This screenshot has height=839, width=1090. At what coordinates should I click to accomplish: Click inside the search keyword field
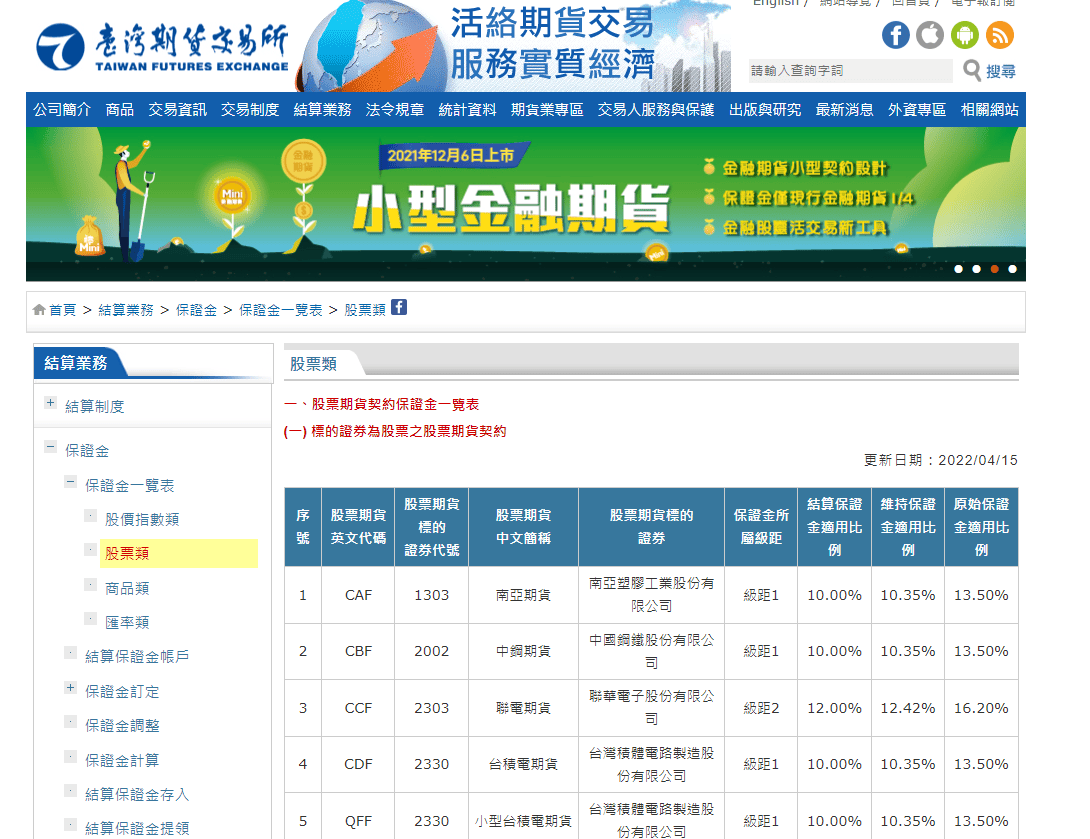(x=850, y=71)
